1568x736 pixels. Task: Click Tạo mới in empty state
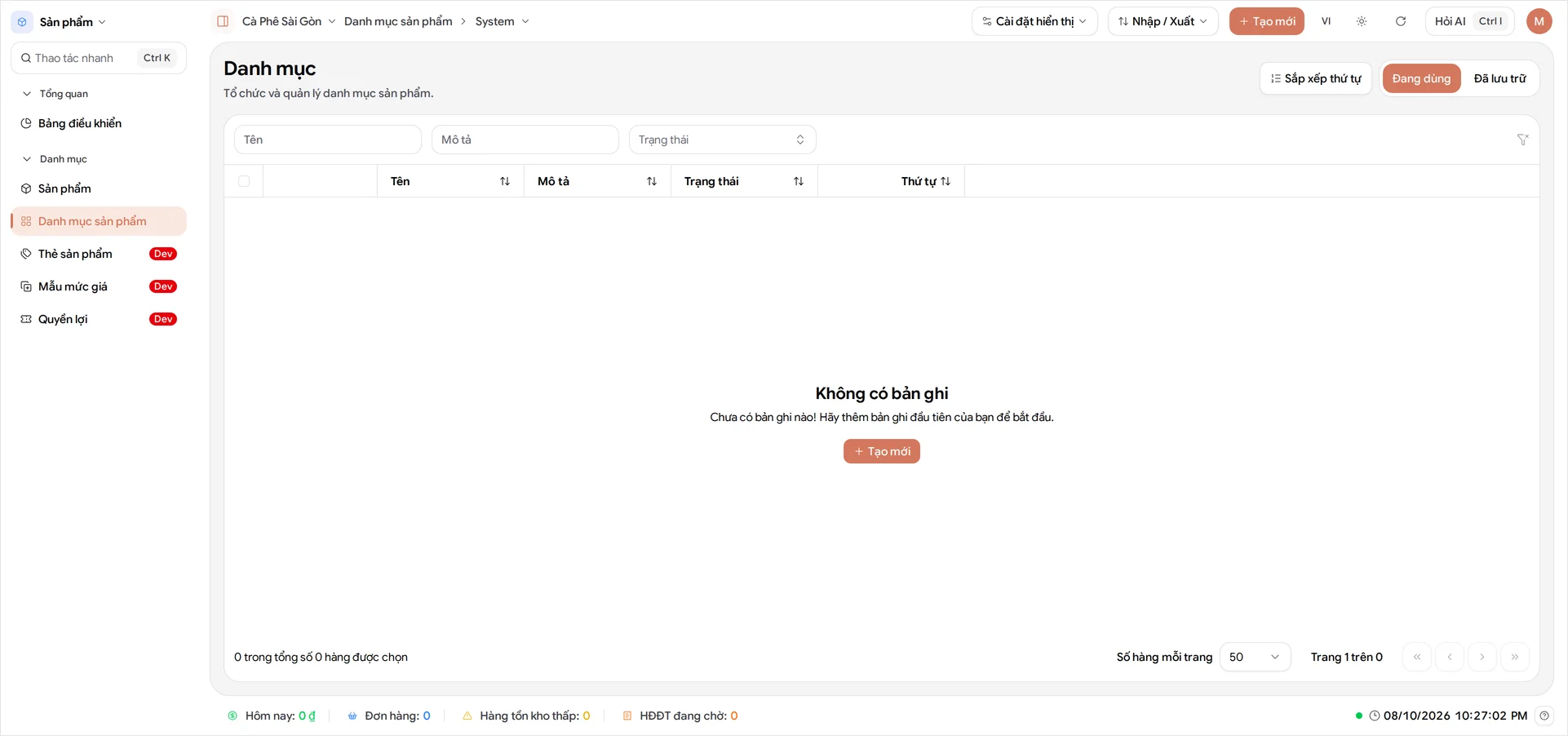tap(881, 451)
